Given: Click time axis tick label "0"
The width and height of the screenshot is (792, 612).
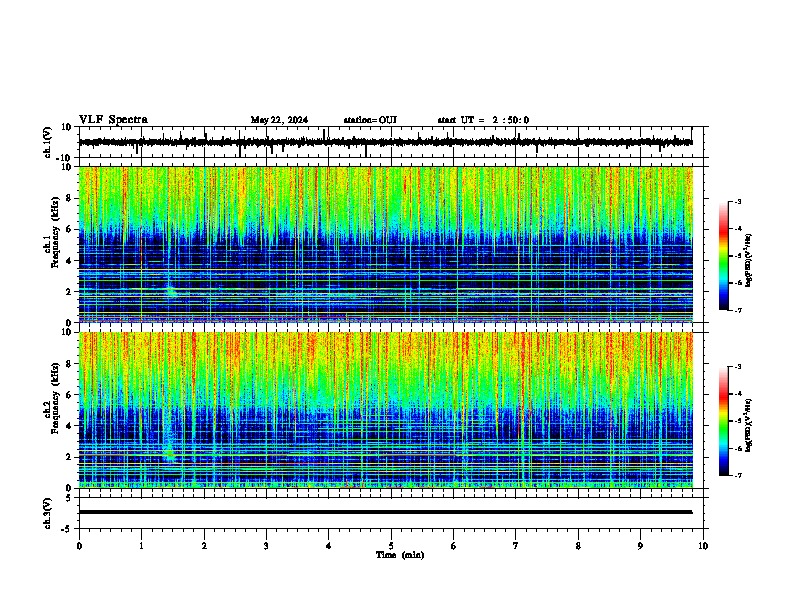Looking at the screenshot, I should point(79,546).
